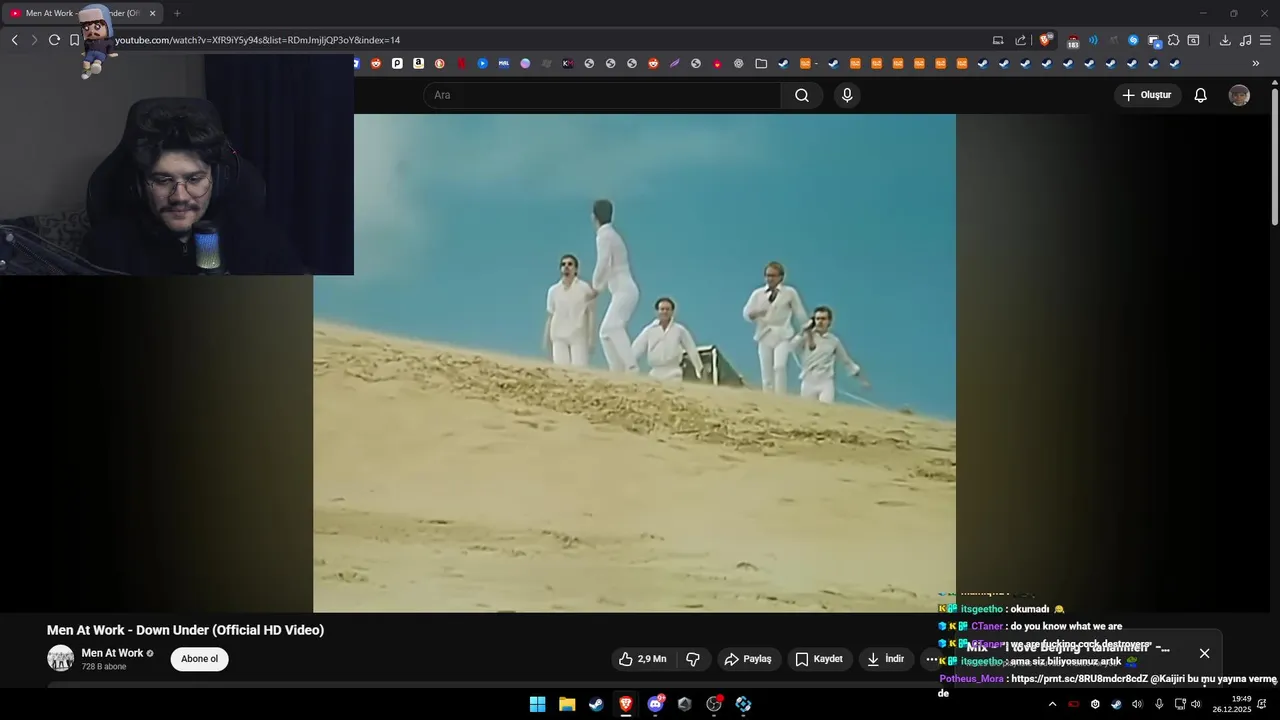Open the Windows notification center icon

click(x=1263, y=704)
